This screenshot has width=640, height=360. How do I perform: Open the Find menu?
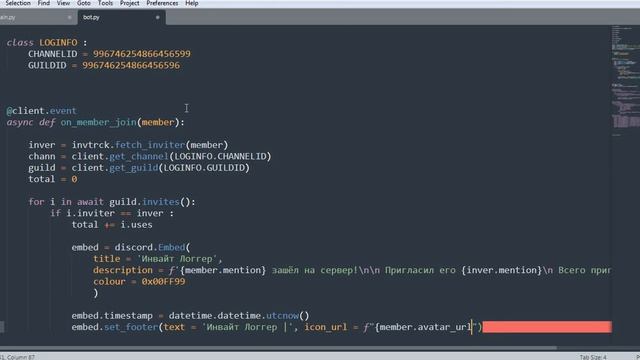44,3
